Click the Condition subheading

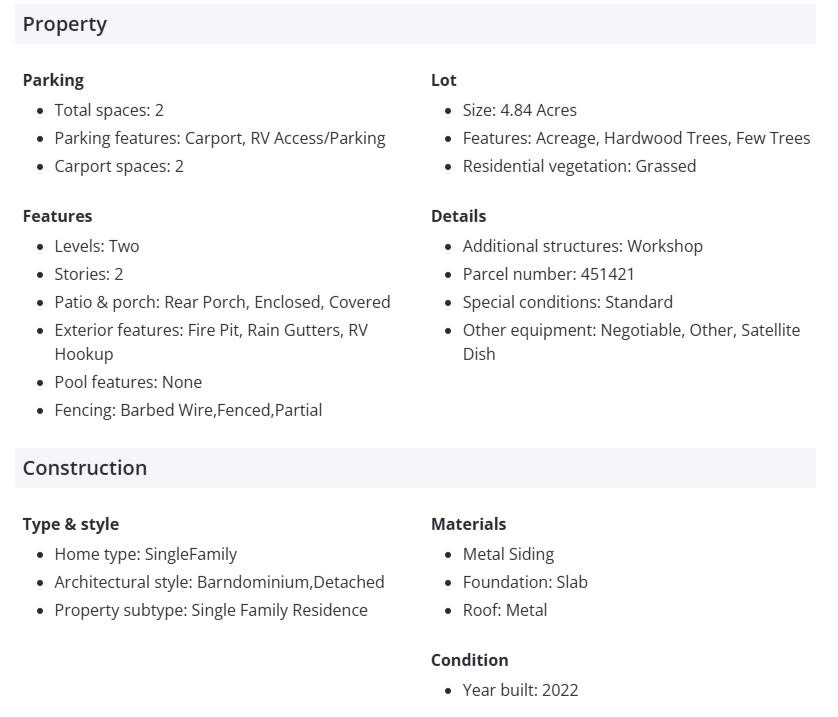click(469, 660)
